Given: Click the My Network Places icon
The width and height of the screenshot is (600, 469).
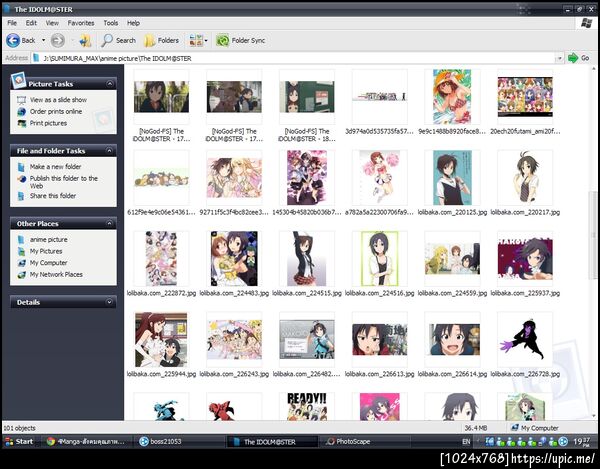Looking at the screenshot, I should point(22,275).
